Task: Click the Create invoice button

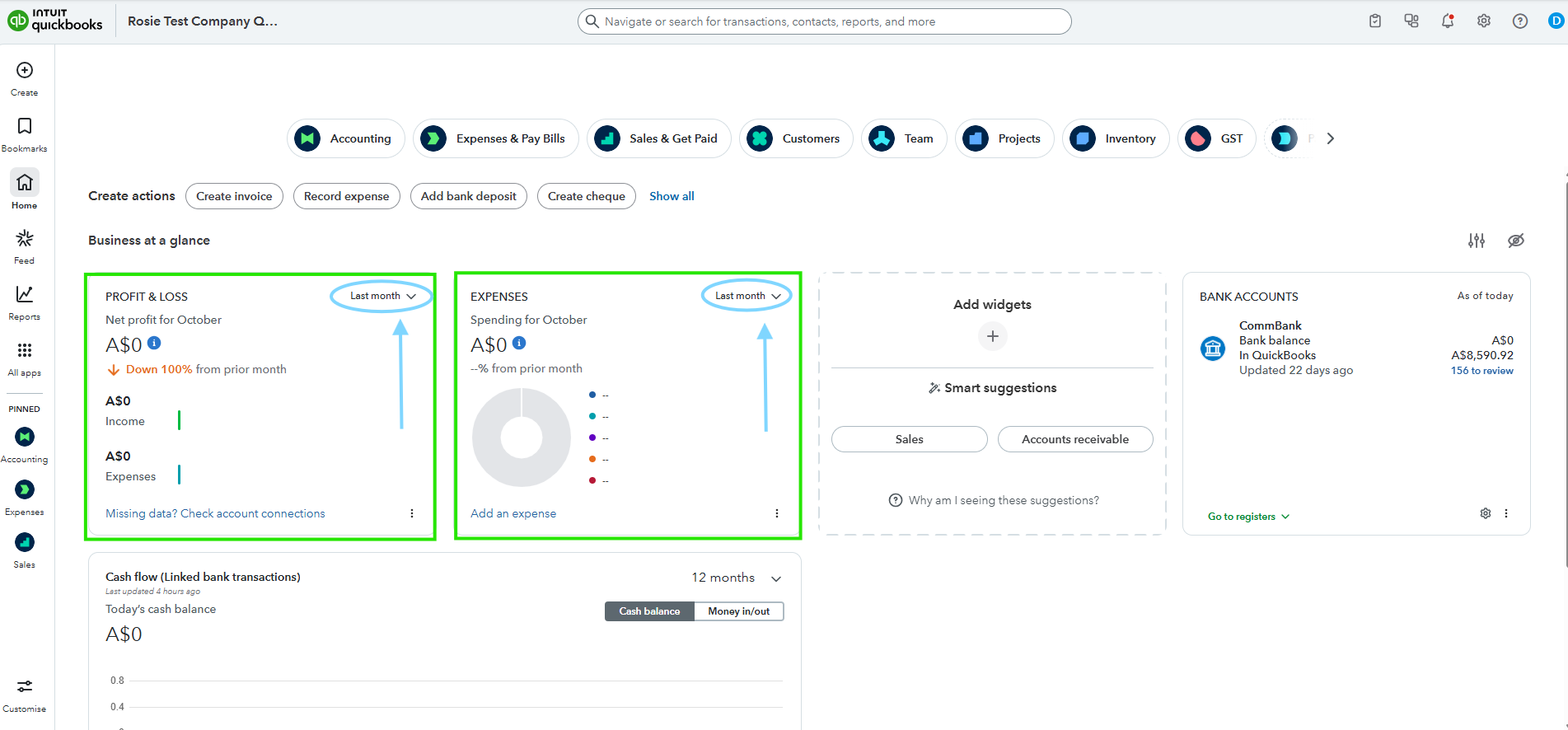Action: [x=234, y=196]
